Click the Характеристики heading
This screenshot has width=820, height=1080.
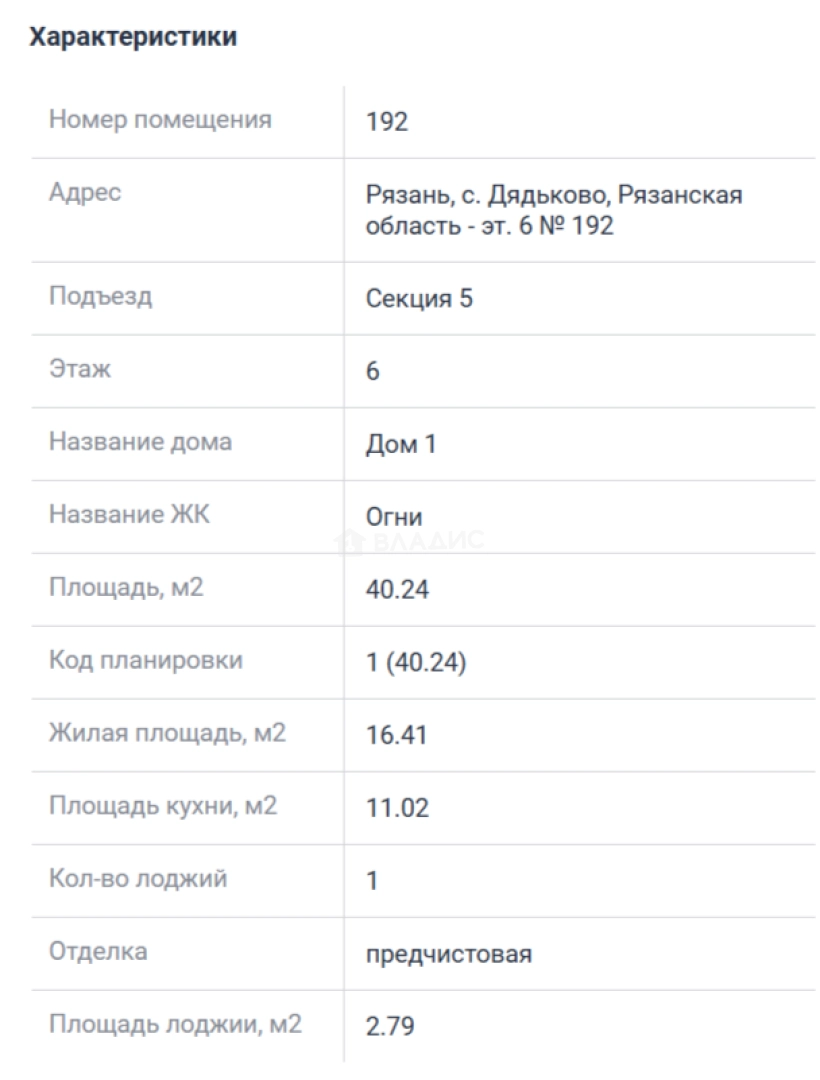133,37
